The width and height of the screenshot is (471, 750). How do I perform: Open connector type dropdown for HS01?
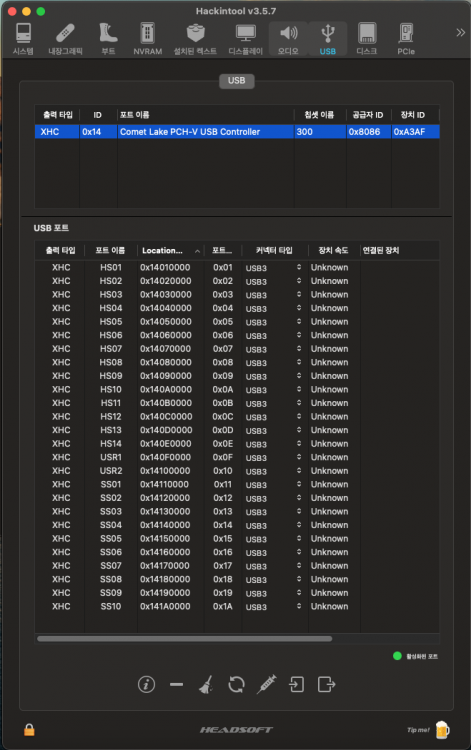coord(299,267)
